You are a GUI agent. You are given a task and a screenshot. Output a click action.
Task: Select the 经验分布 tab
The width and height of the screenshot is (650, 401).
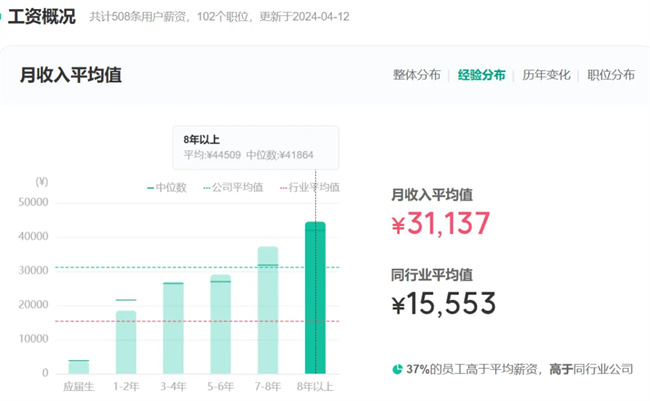tap(482, 75)
